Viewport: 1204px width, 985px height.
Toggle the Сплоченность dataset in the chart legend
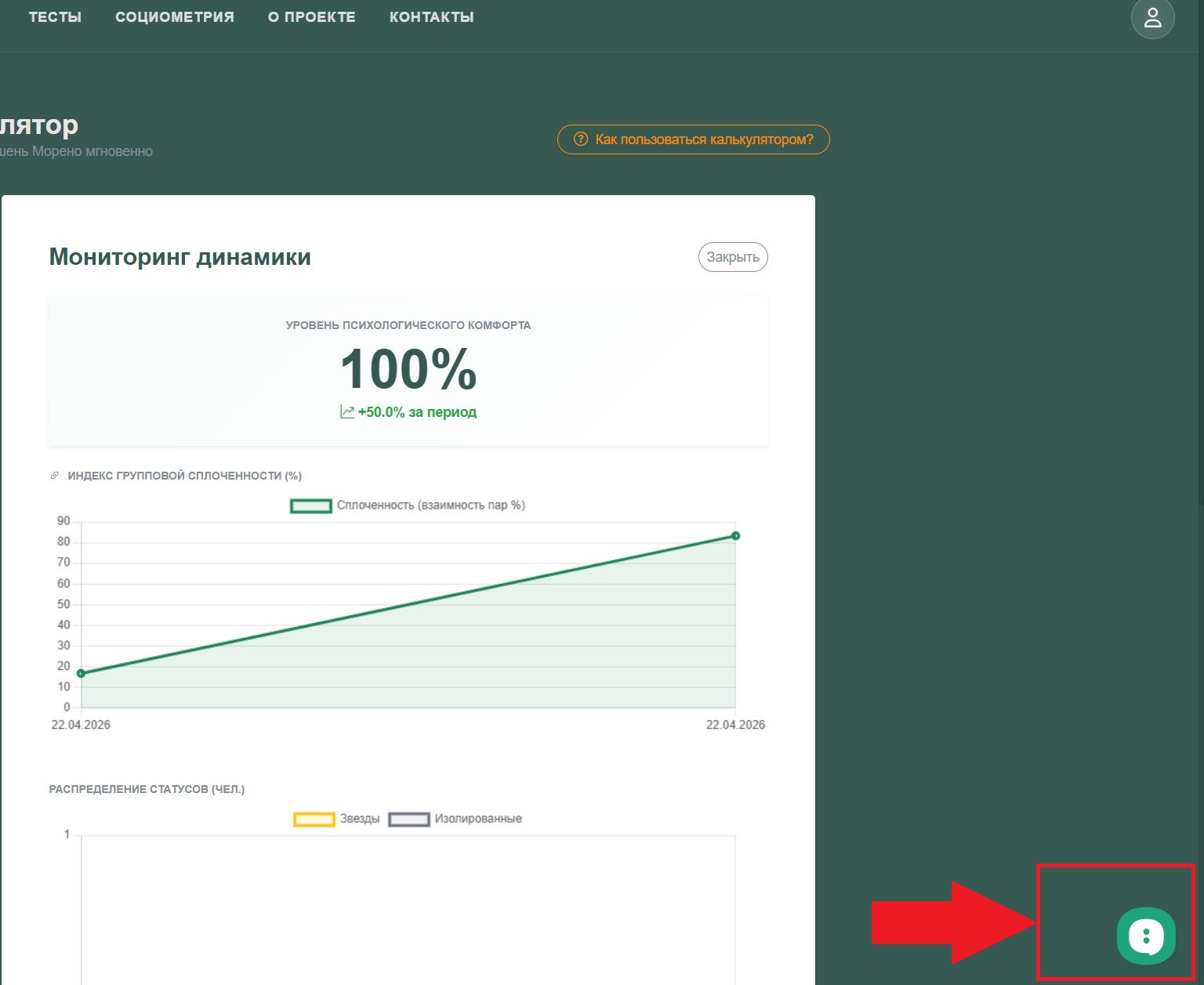(408, 505)
